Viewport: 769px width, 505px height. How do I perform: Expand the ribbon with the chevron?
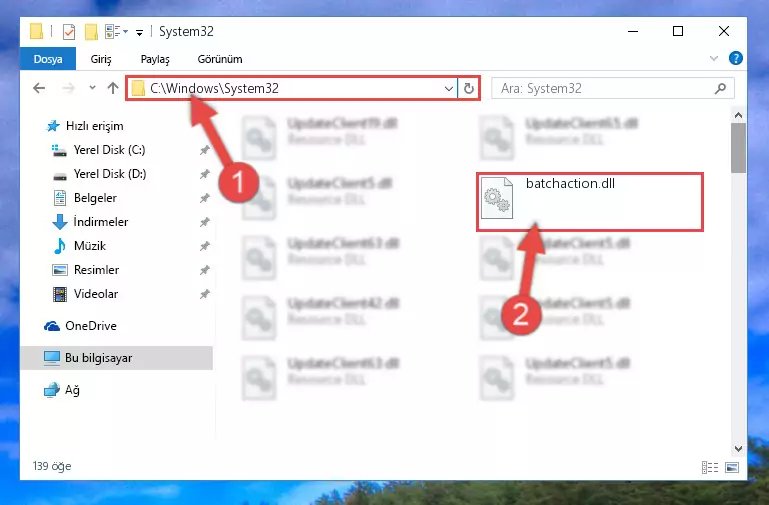pos(714,58)
